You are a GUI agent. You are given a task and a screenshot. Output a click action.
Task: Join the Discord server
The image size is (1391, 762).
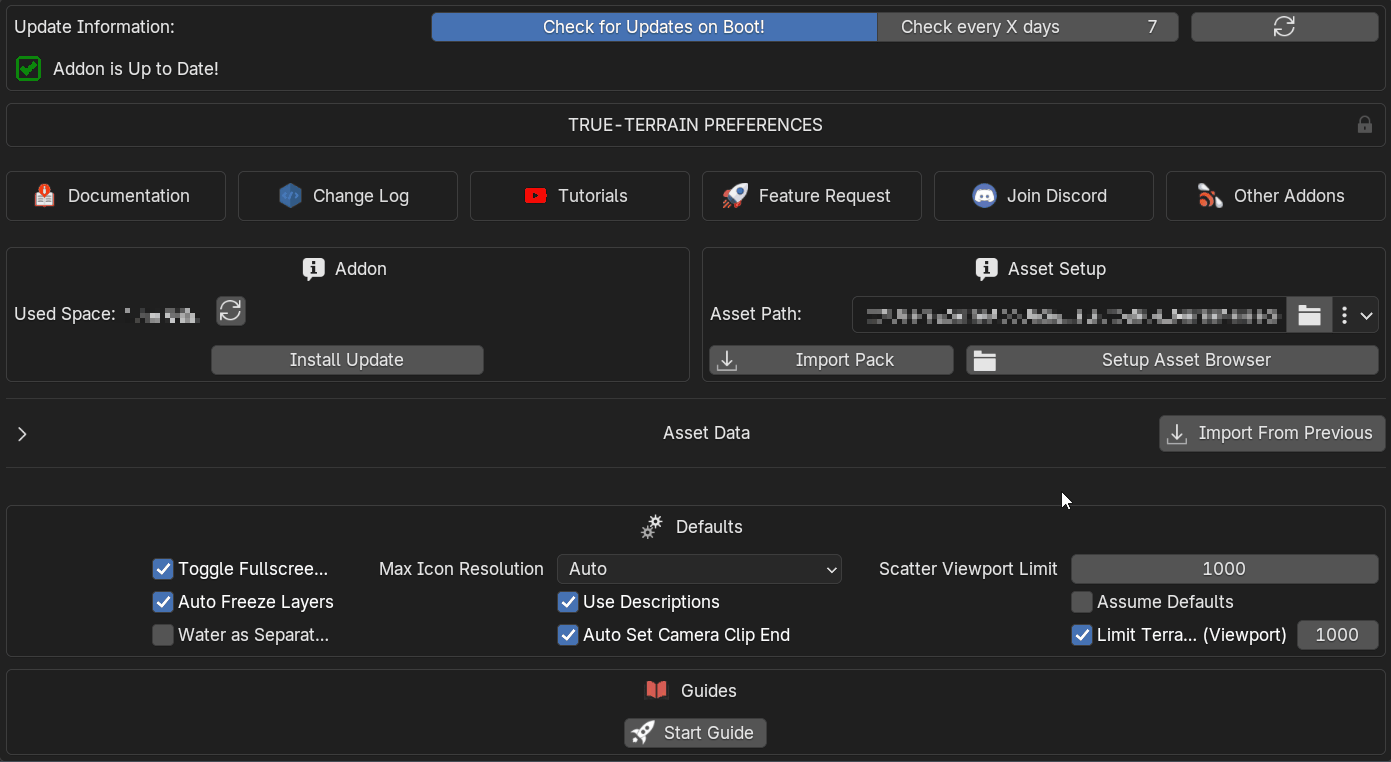pos(1043,196)
